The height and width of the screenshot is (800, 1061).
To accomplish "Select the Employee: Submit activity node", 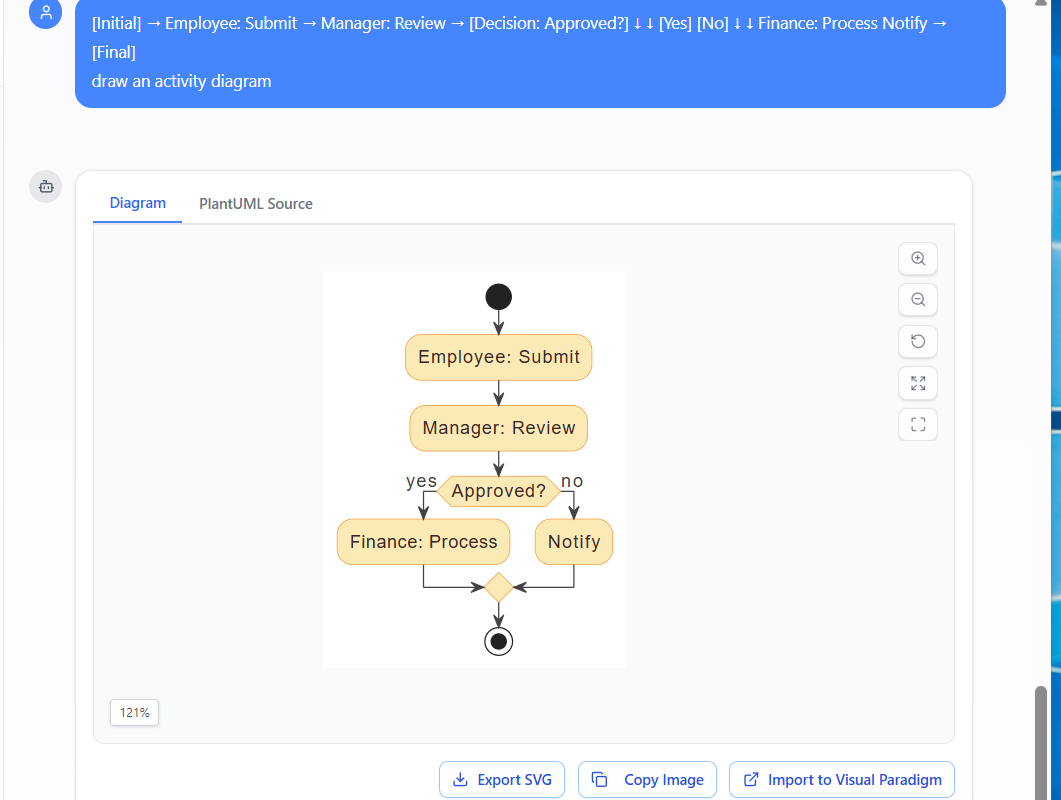I will [498, 357].
